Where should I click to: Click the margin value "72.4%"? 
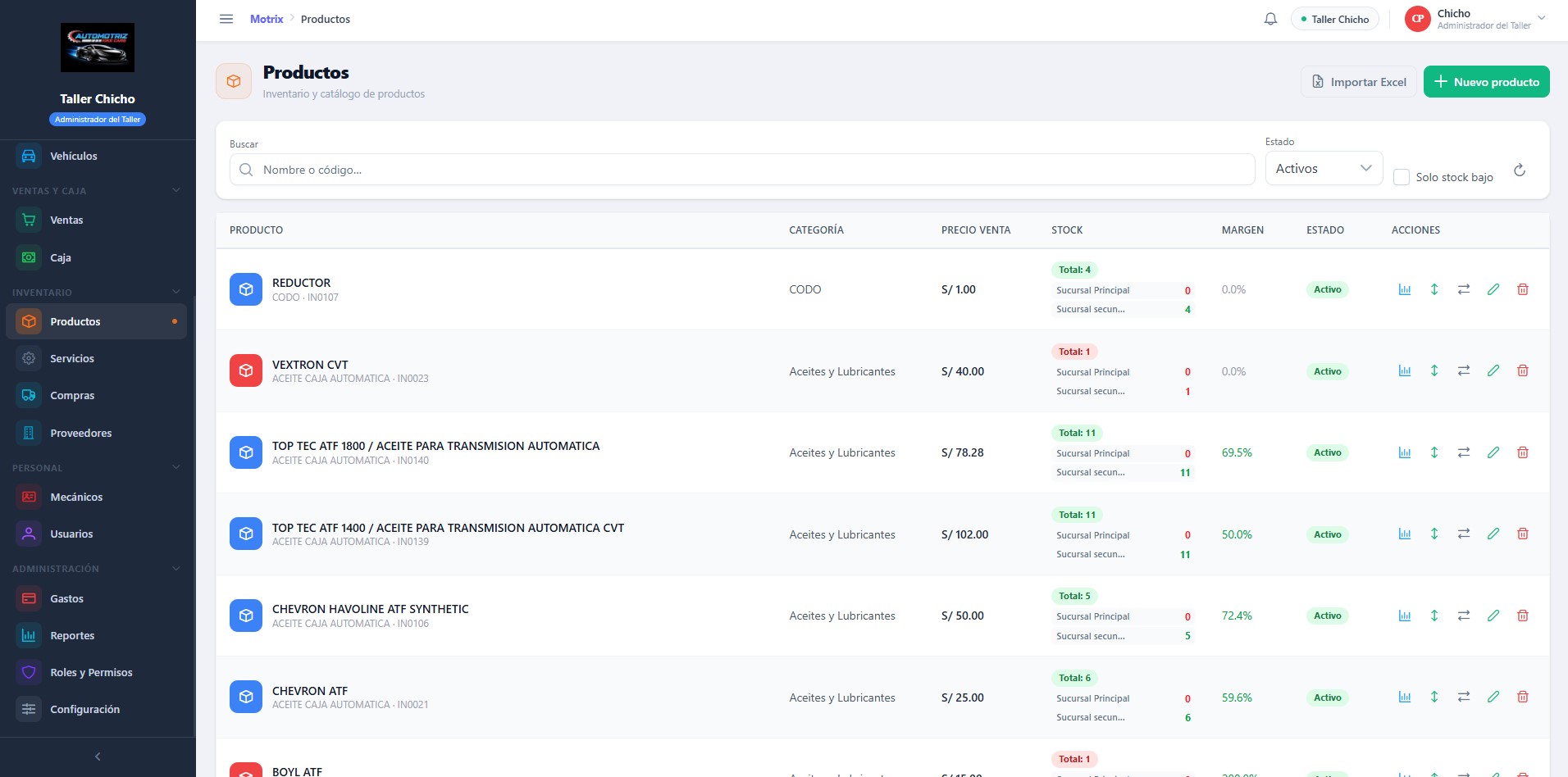pos(1237,616)
